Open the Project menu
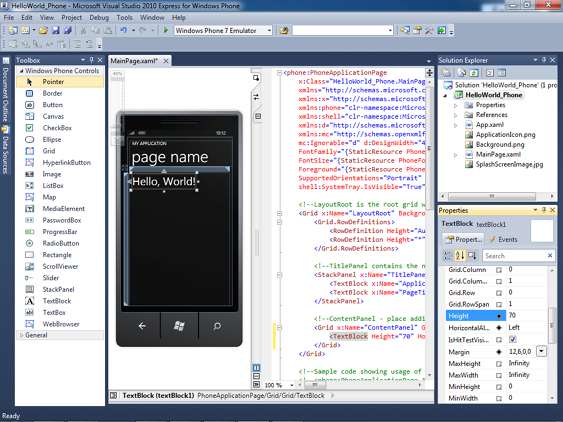This screenshot has height=422, width=563. (71, 18)
